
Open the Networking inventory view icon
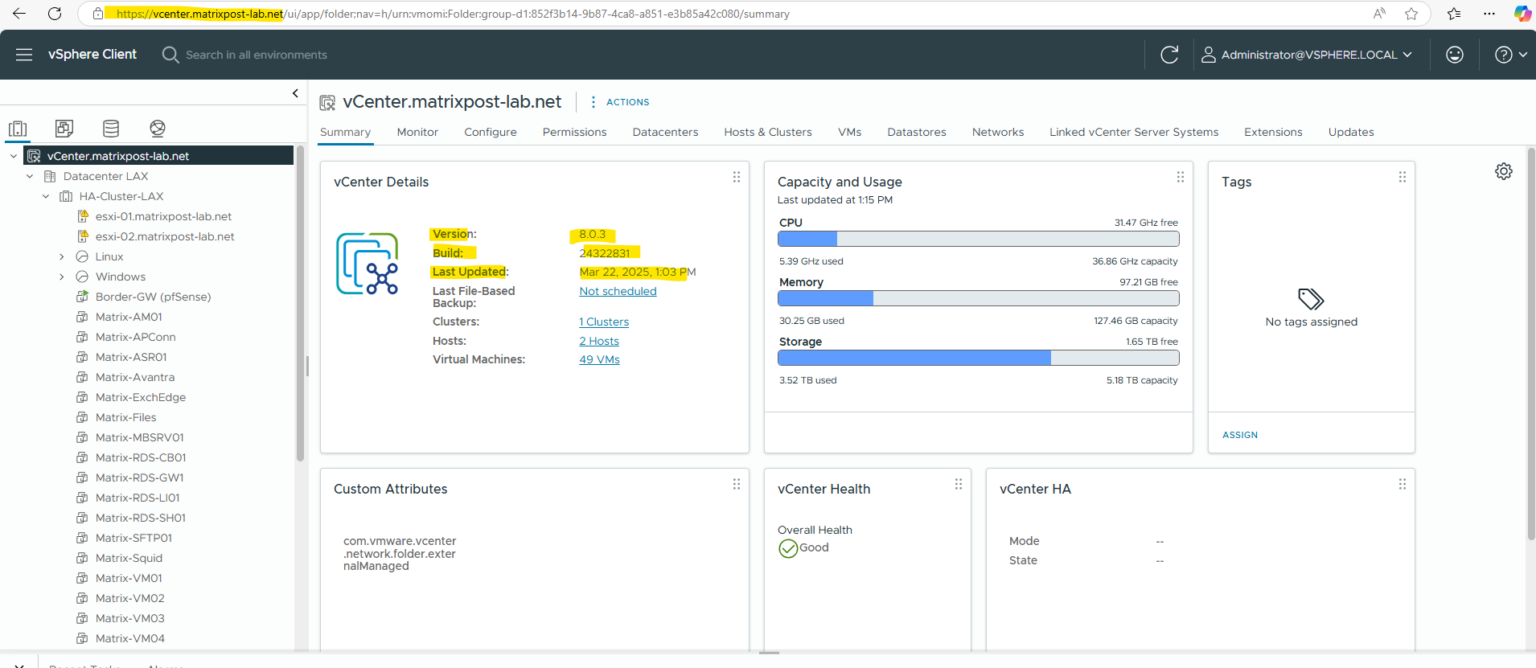pos(156,128)
